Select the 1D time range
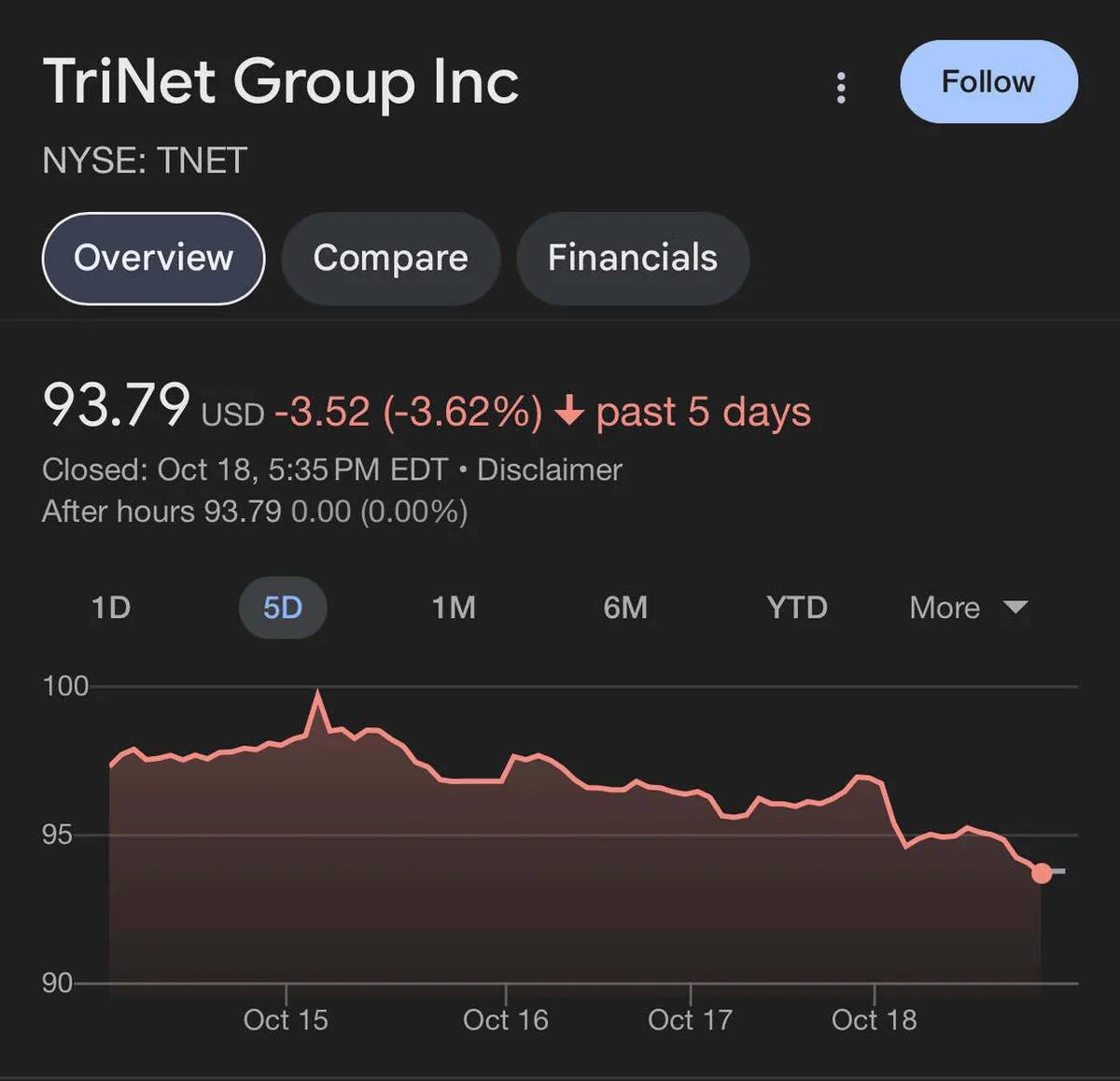This screenshot has height=1081, width=1120. (111, 608)
